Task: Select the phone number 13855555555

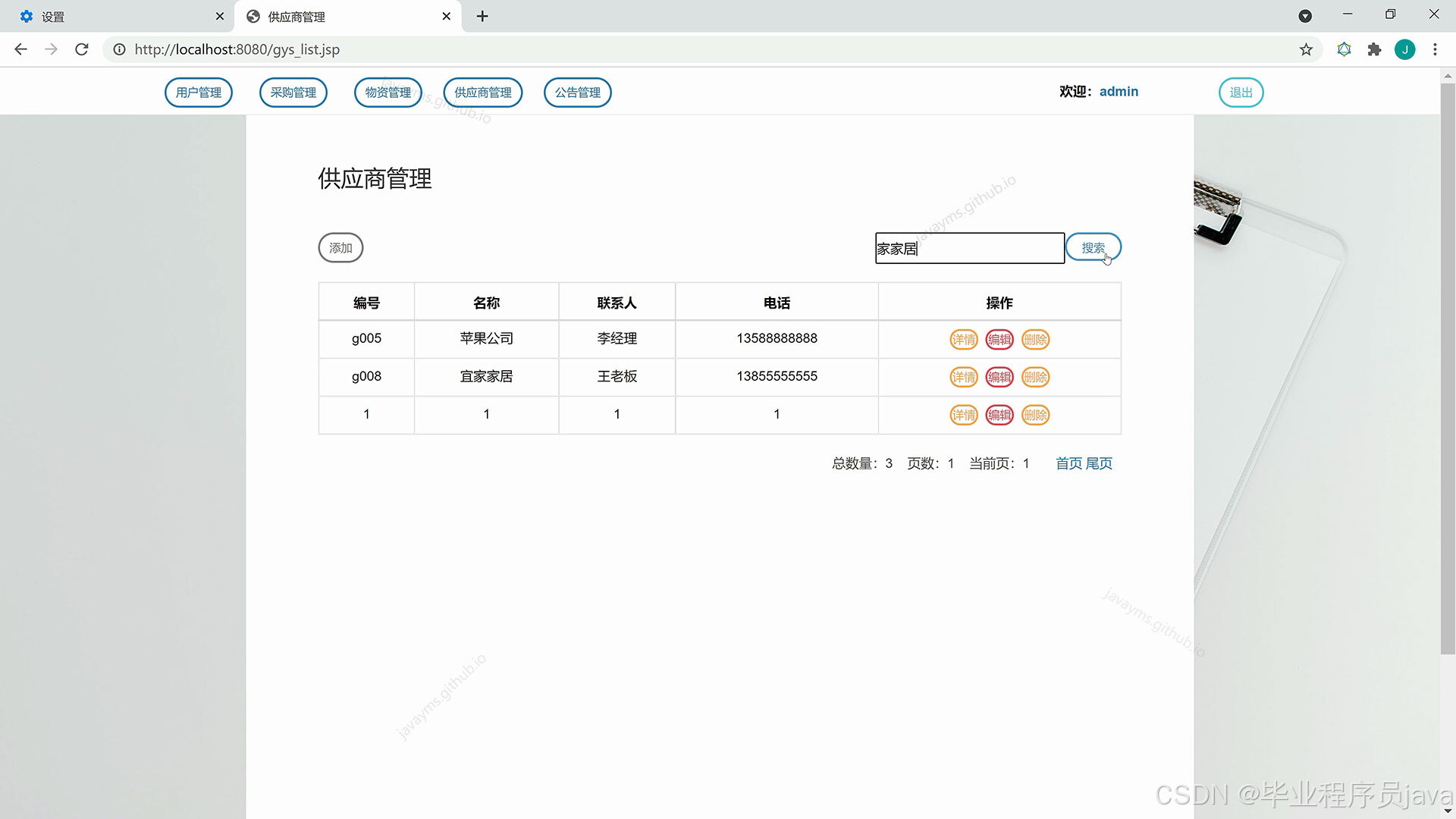Action: coord(777,376)
